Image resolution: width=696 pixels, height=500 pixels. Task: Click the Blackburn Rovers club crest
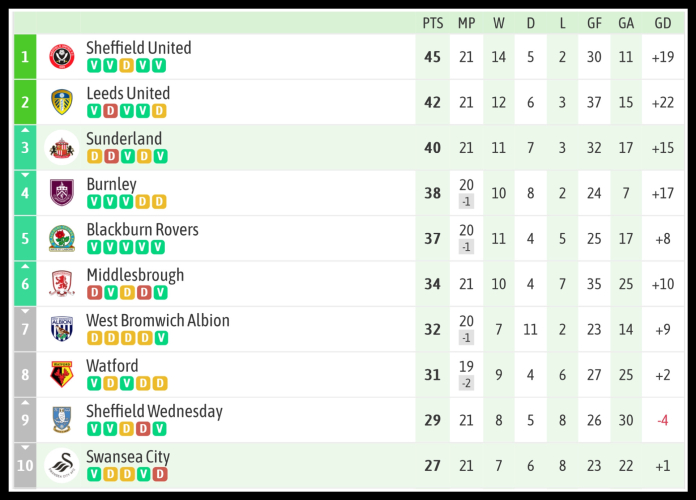coord(62,239)
